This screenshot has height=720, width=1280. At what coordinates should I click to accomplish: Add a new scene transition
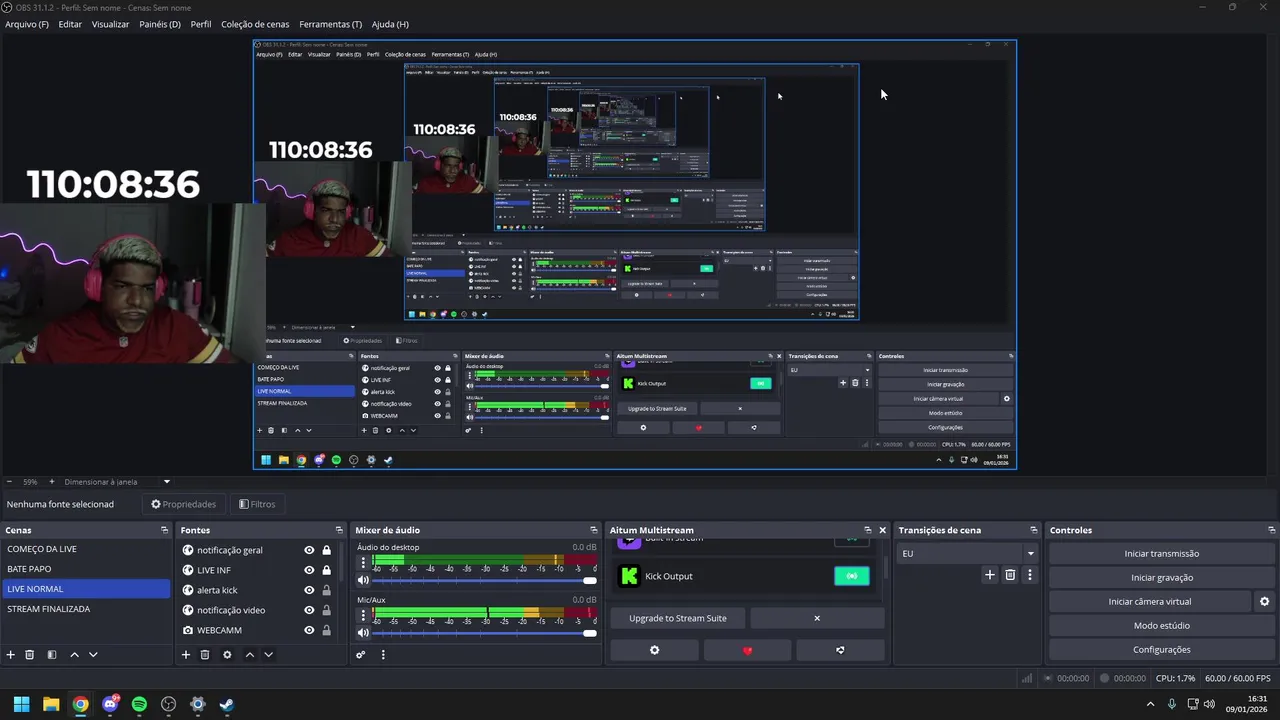pos(990,575)
